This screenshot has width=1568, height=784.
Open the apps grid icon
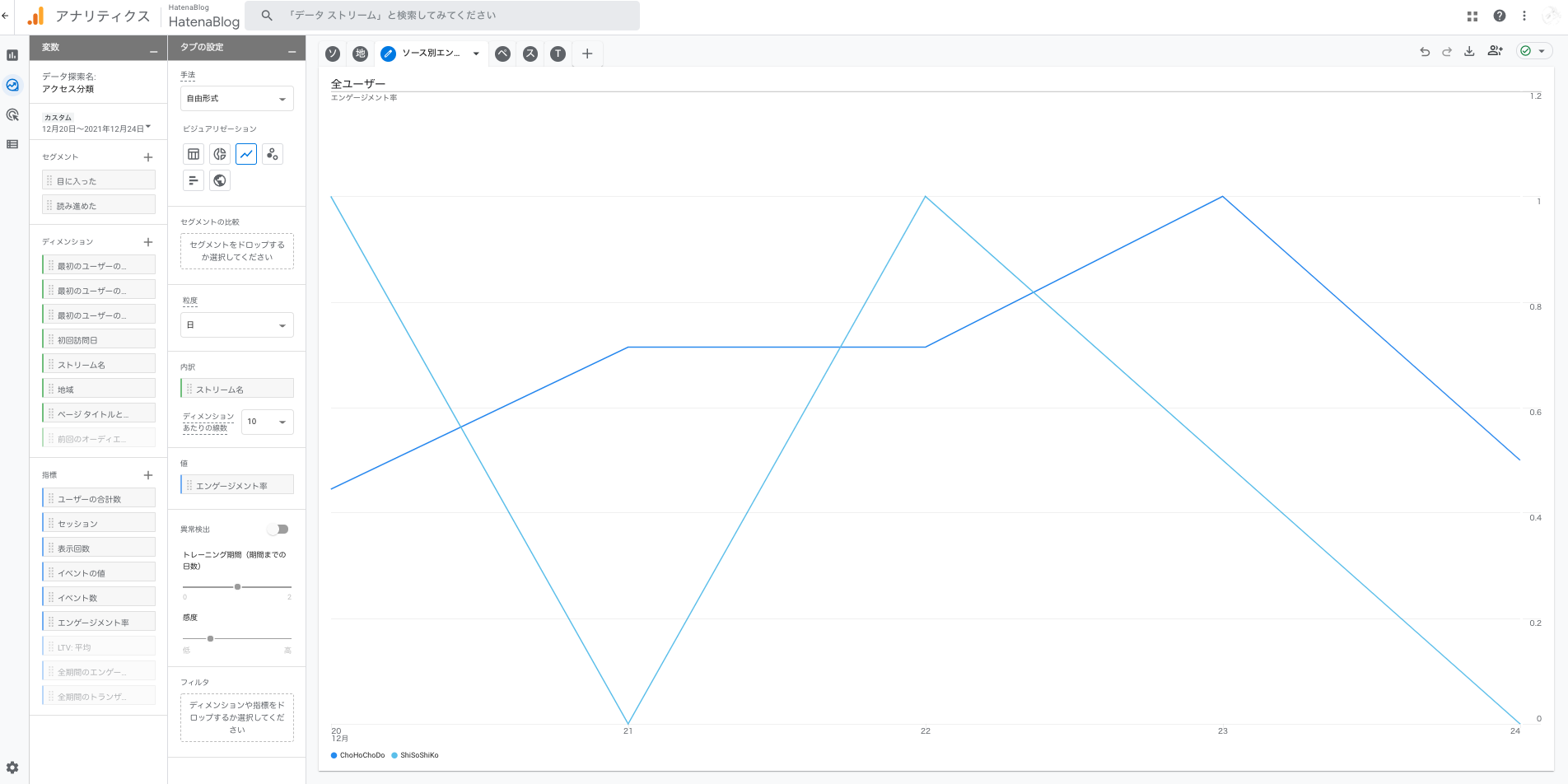[1472, 16]
